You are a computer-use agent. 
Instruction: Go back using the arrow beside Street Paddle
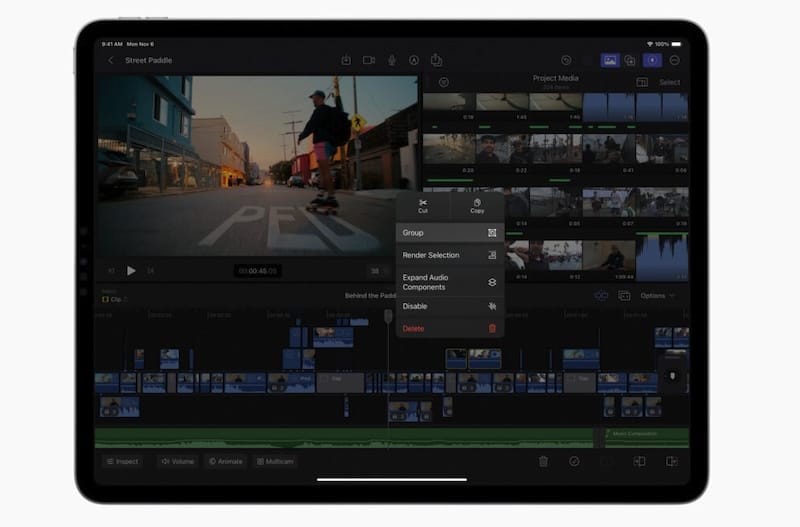(x=111, y=60)
